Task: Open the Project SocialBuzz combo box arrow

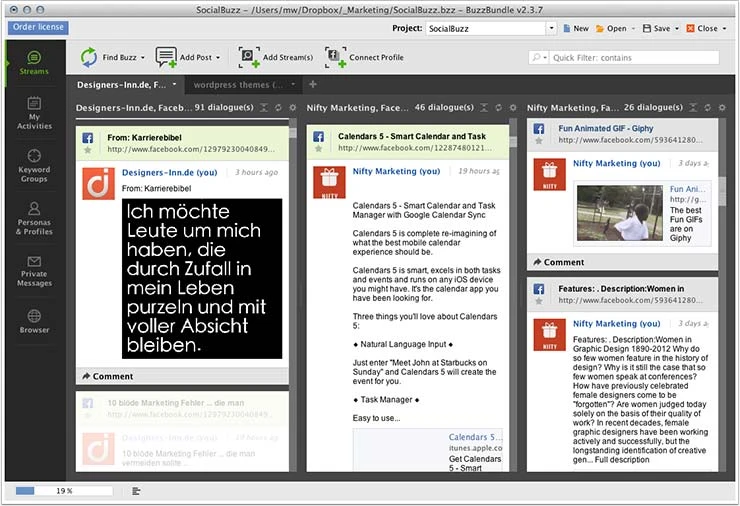Action: tap(551, 28)
